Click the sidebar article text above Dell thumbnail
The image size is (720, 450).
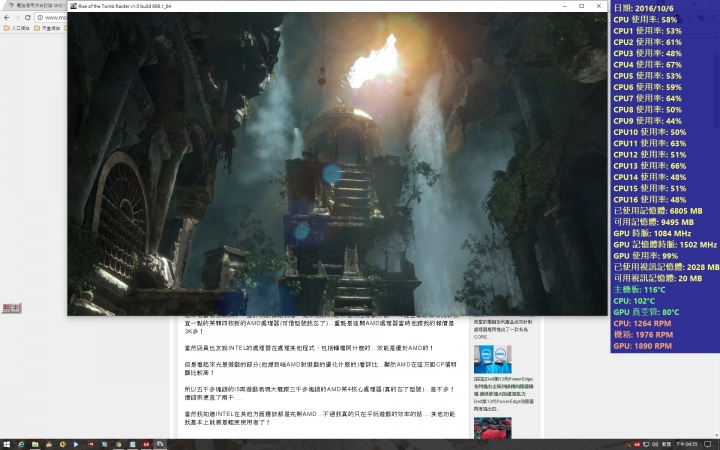point(503,329)
